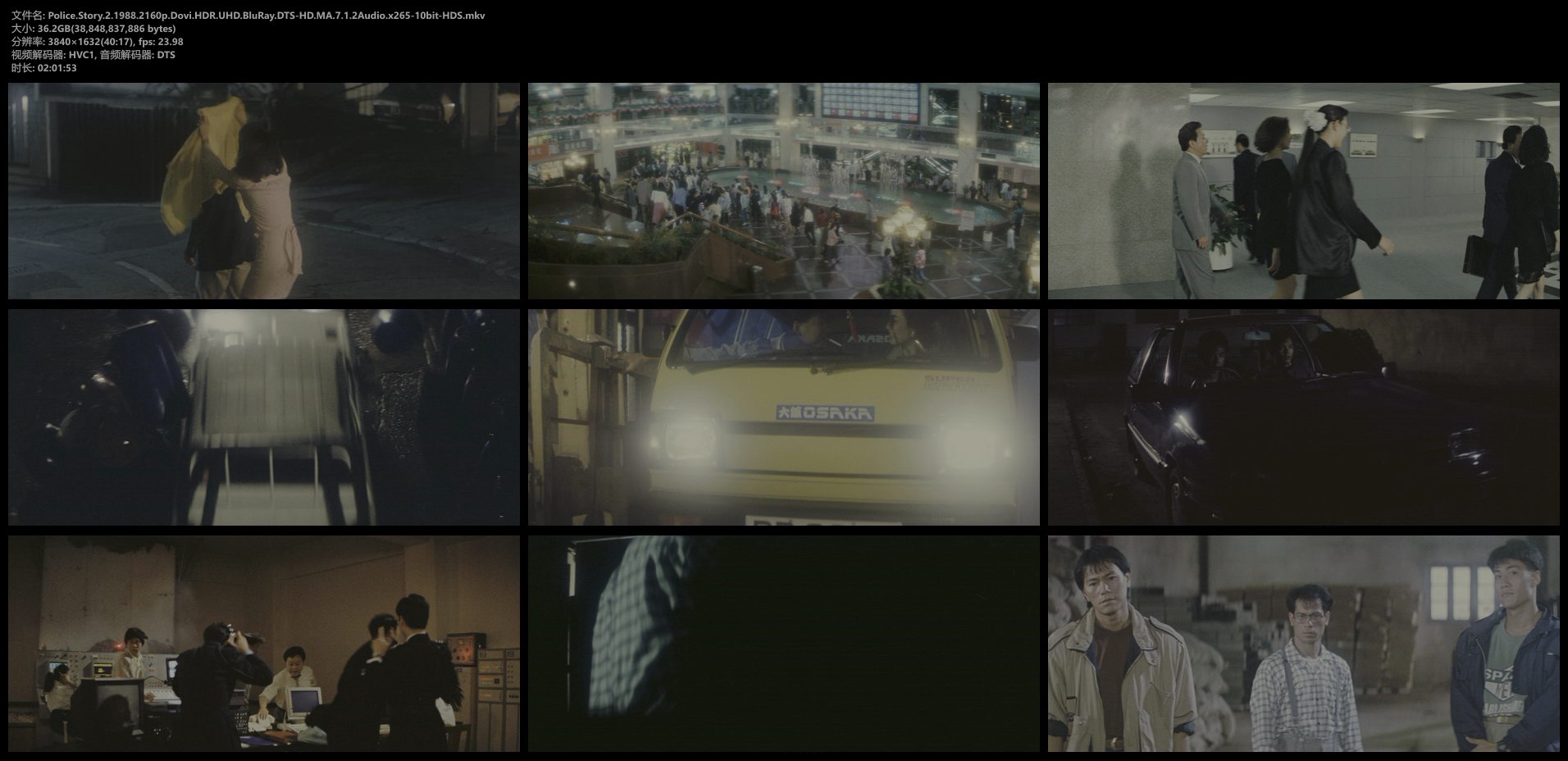Click the OSAKA badge on the van
This screenshot has height=761, width=1568.
click(825, 413)
